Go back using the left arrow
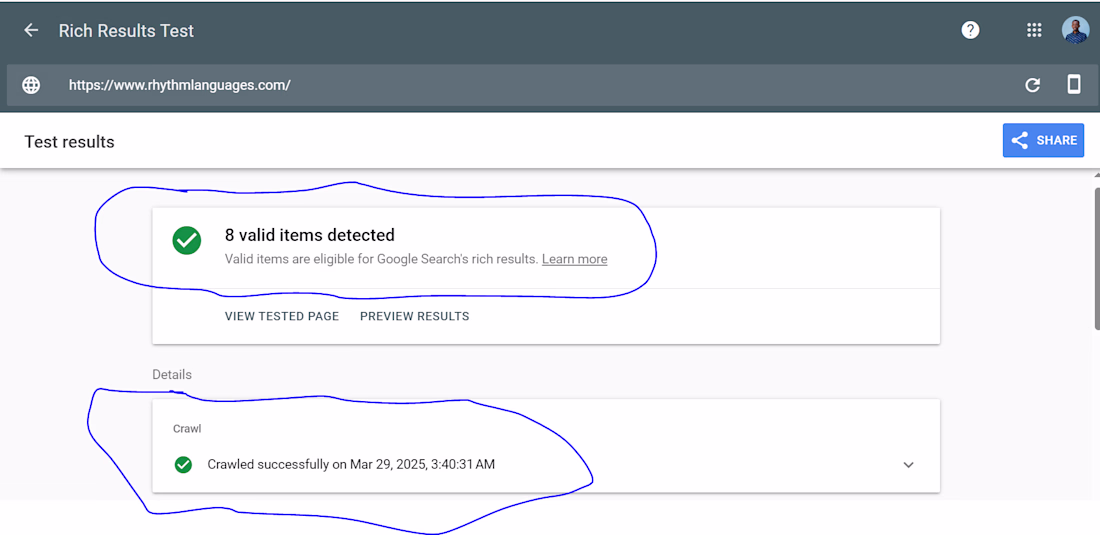Image resolution: width=1100 pixels, height=535 pixels. click(x=31, y=30)
